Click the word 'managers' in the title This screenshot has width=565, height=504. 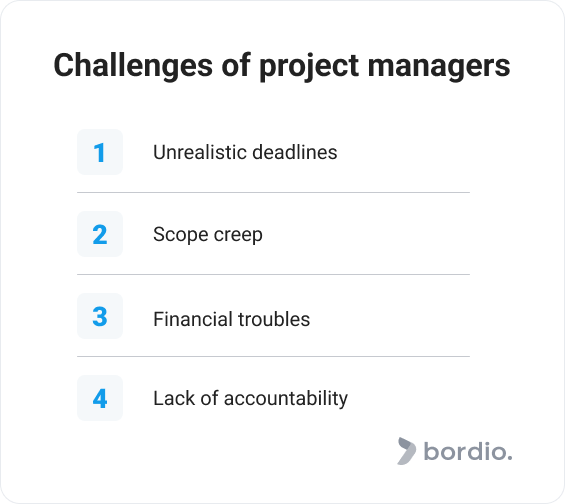(x=439, y=67)
